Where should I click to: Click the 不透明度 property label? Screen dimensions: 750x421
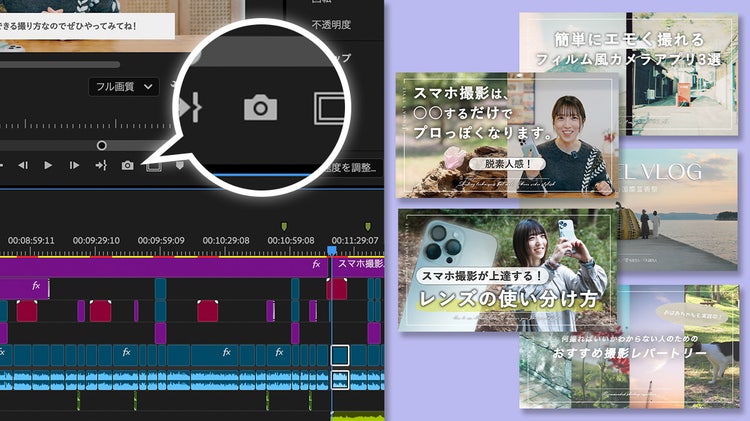tap(331, 24)
